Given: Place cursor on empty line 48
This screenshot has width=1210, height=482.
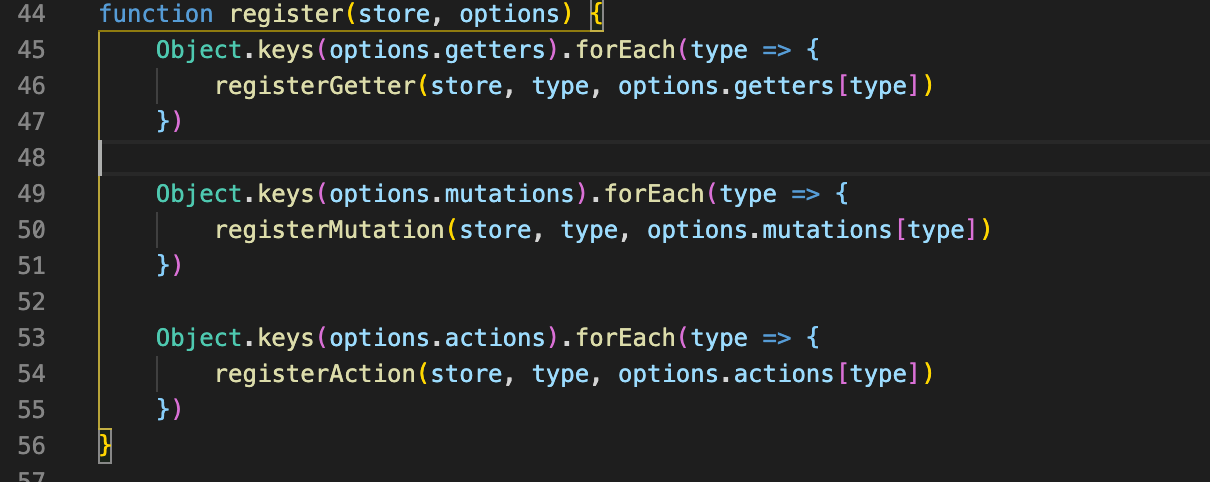Looking at the screenshot, I should point(640,158).
